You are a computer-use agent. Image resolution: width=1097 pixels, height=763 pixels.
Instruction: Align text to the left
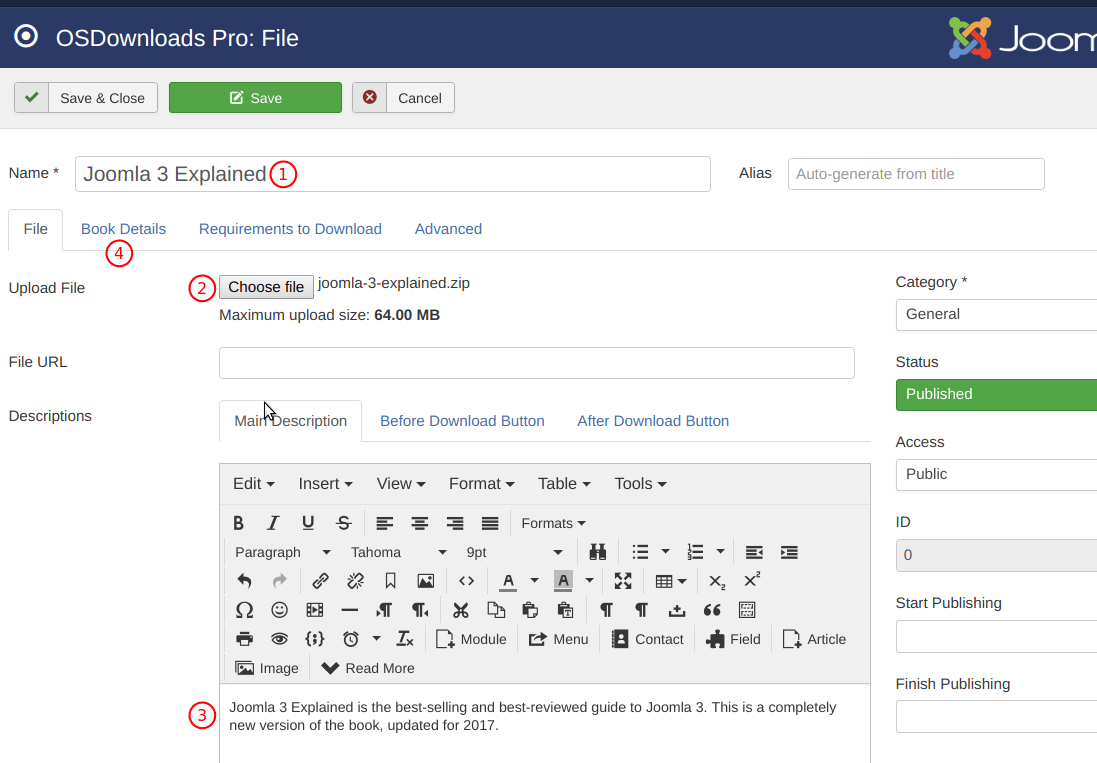(x=384, y=522)
